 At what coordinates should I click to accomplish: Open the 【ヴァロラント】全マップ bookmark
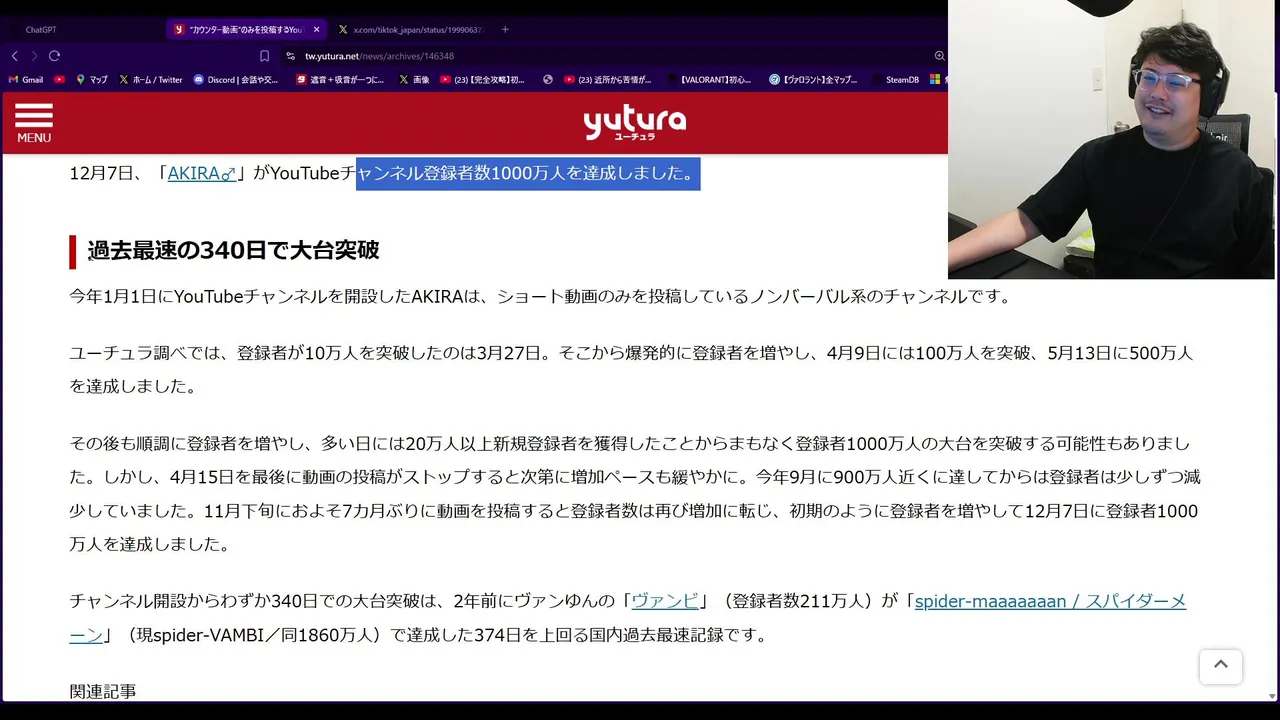(813, 80)
